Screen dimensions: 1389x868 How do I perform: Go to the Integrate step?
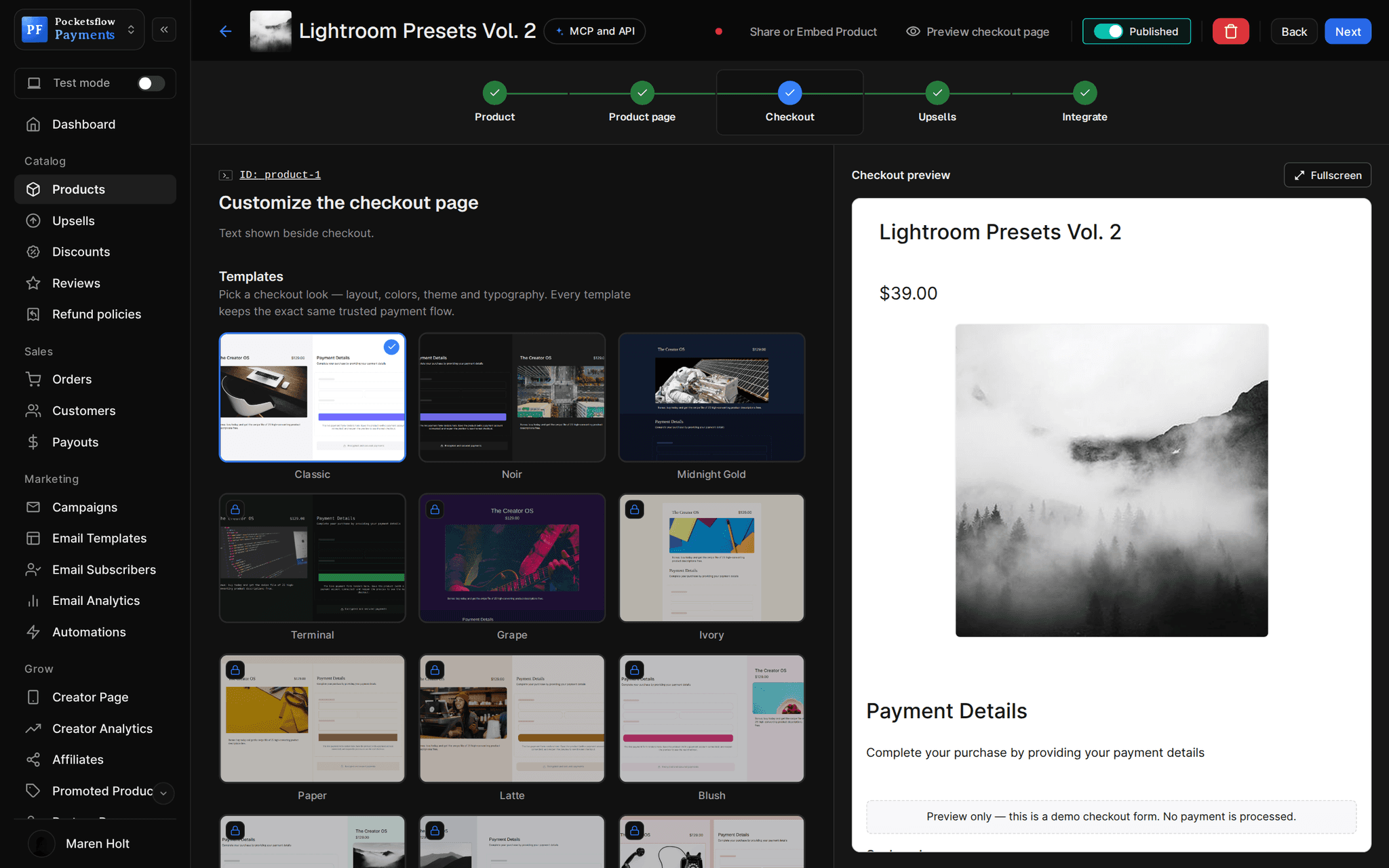tap(1084, 102)
